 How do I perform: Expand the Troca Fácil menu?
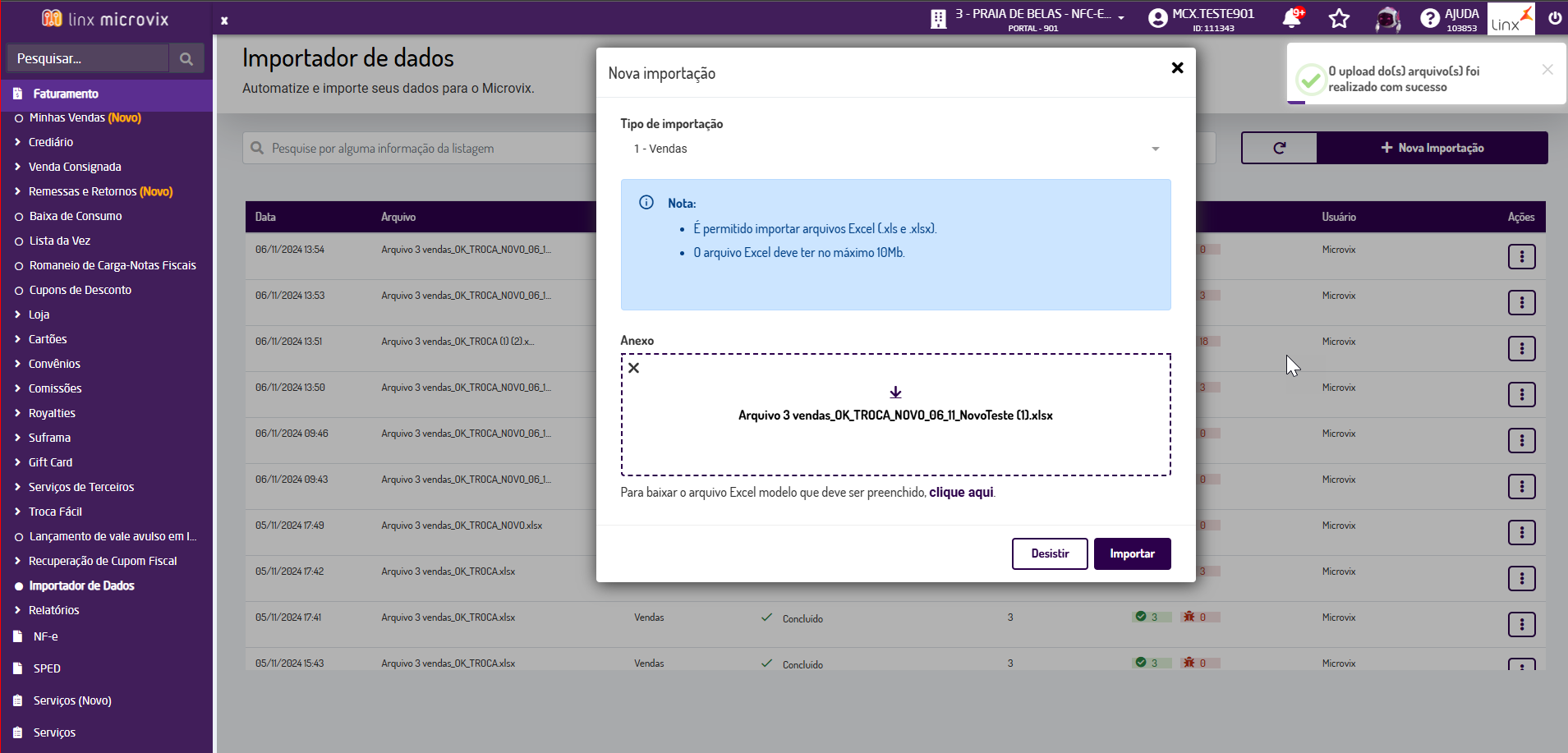point(55,512)
